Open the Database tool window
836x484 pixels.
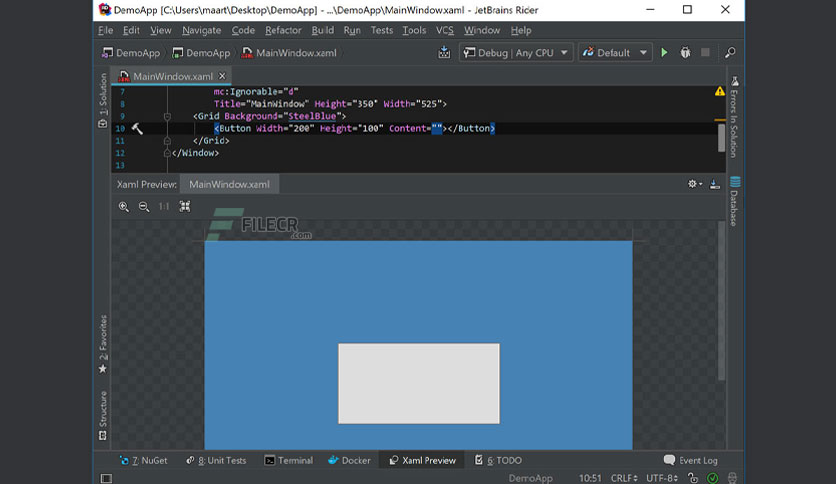coord(734,201)
